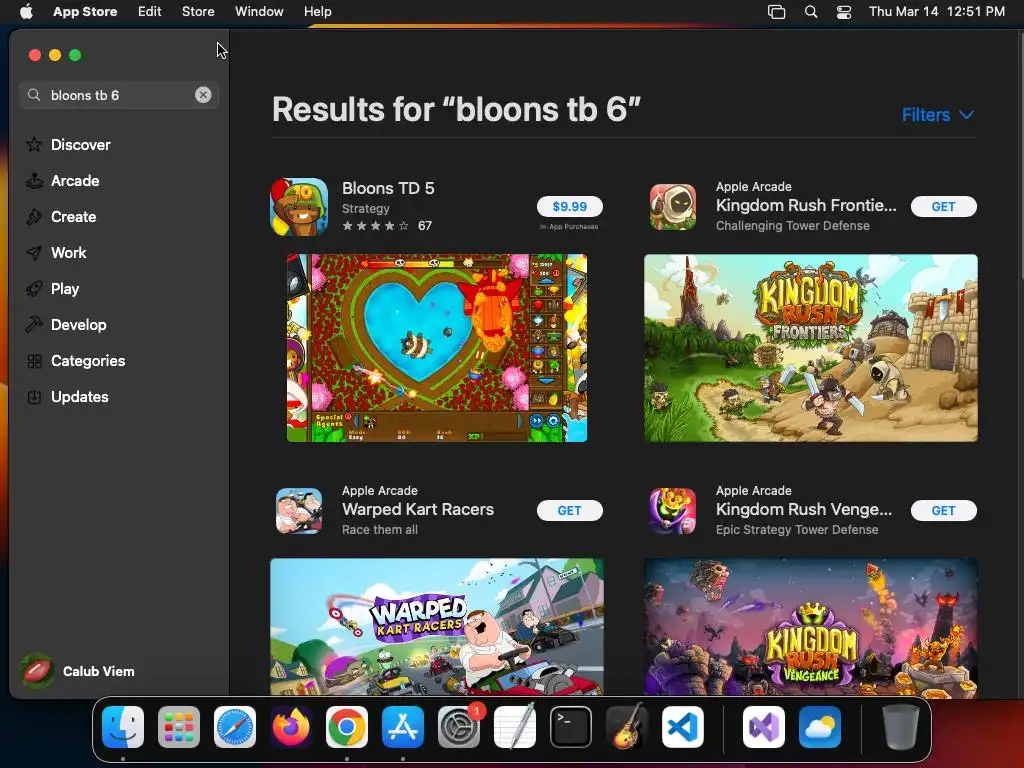The width and height of the screenshot is (1024, 768).
Task: Open the weather cloud app in Dock
Action: [820, 727]
